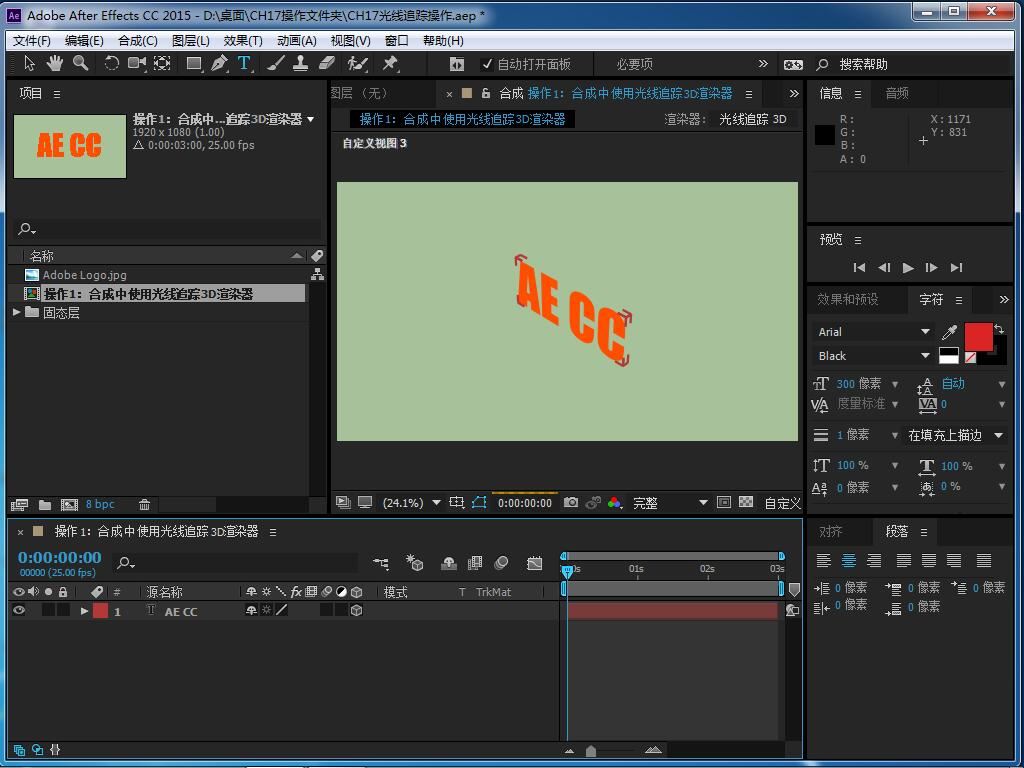Select the Puppet Pin tool
This screenshot has width=1024, height=768.
pos(390,63)
